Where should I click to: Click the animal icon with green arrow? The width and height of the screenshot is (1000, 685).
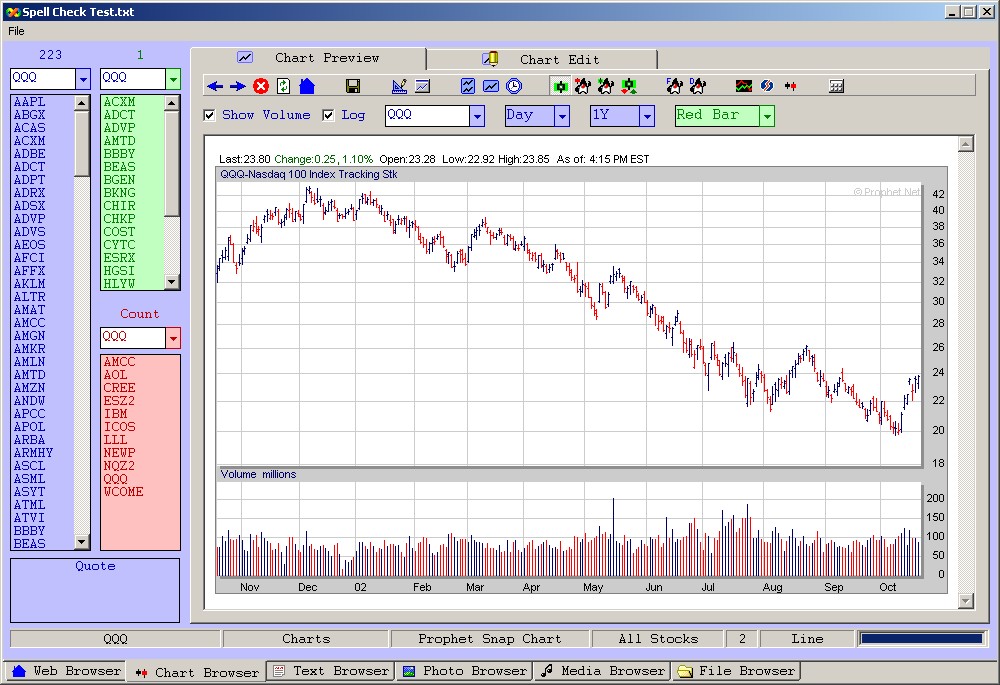click(606, 86)
